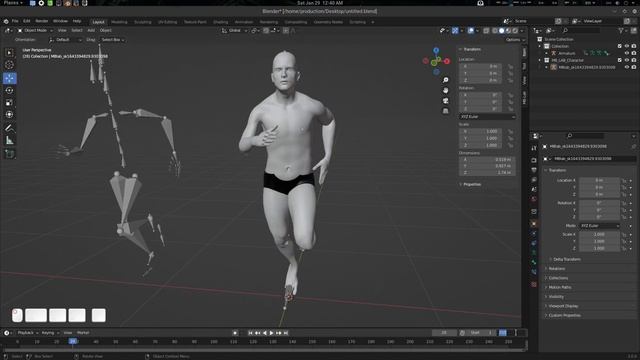Toggle camera view in the viewport
Screen dimensions: 640x360
446,100
